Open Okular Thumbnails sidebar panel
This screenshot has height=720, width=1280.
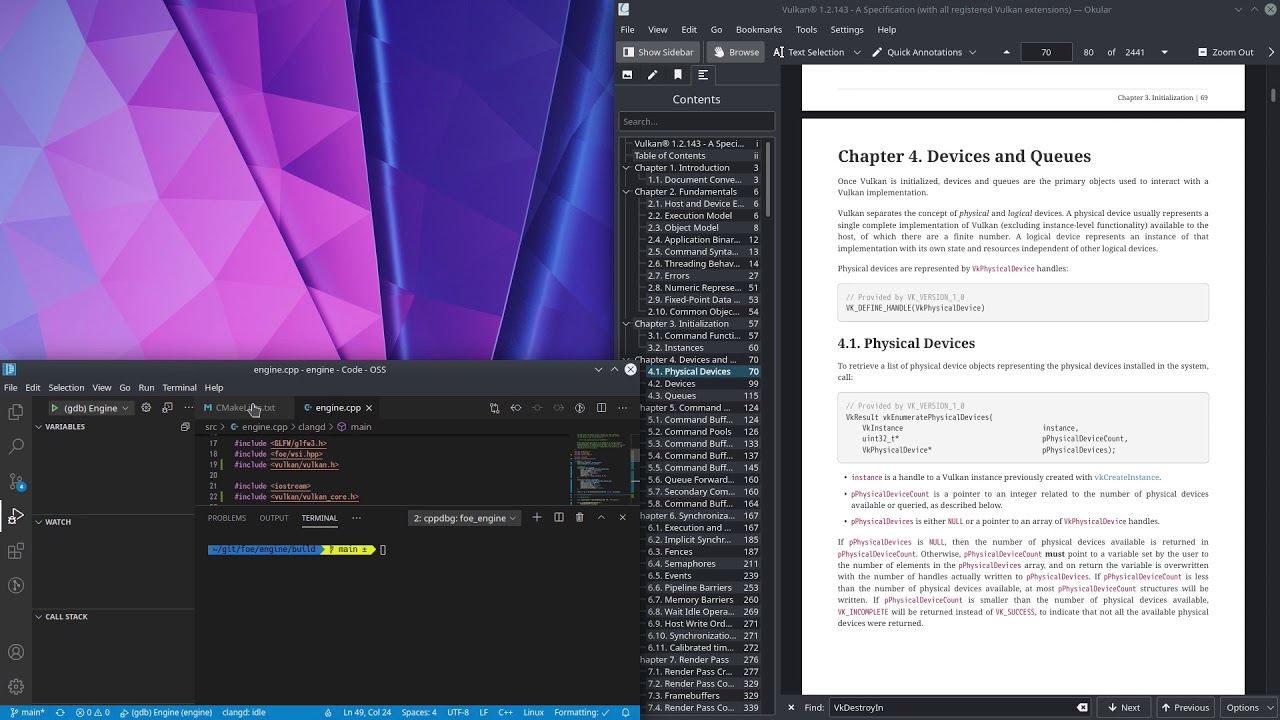pyautogui.click(x=627, y=75)
